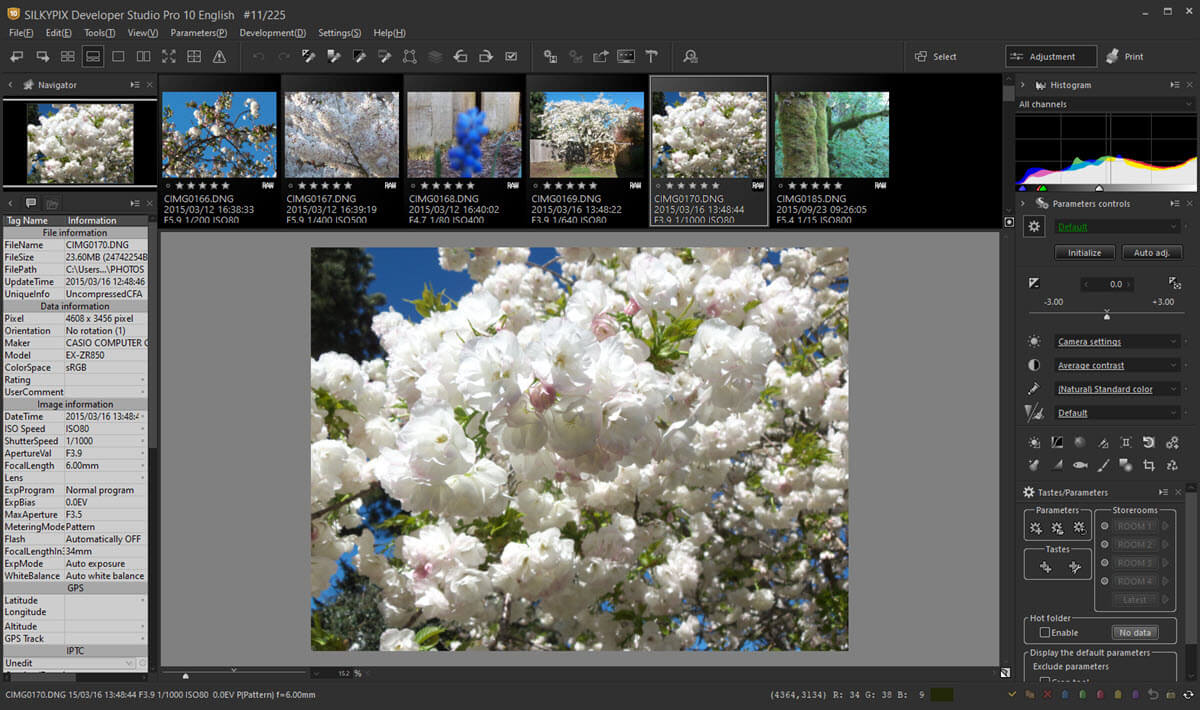Viewport: 1200px width, 710px height.
Task: Switch to thumbnail grid display mode
Action: point(68,56)
